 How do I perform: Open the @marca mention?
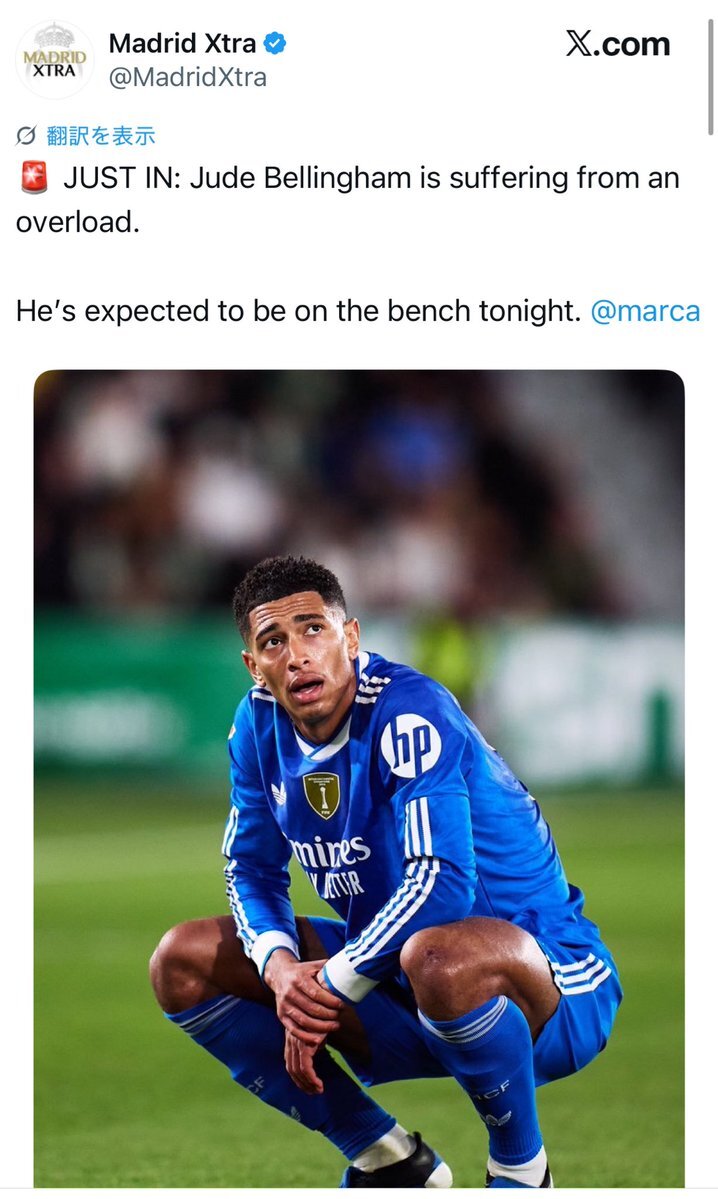(645, 311)
